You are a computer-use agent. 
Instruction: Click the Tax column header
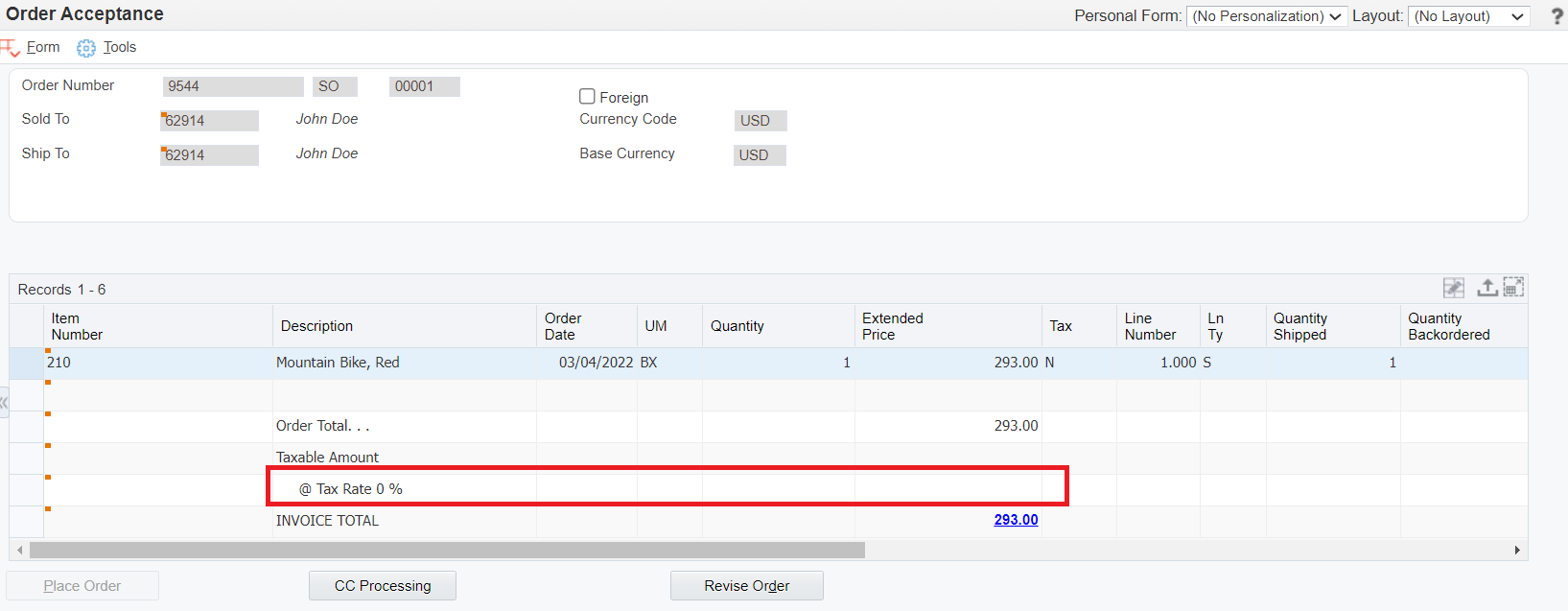[1079, 326]
